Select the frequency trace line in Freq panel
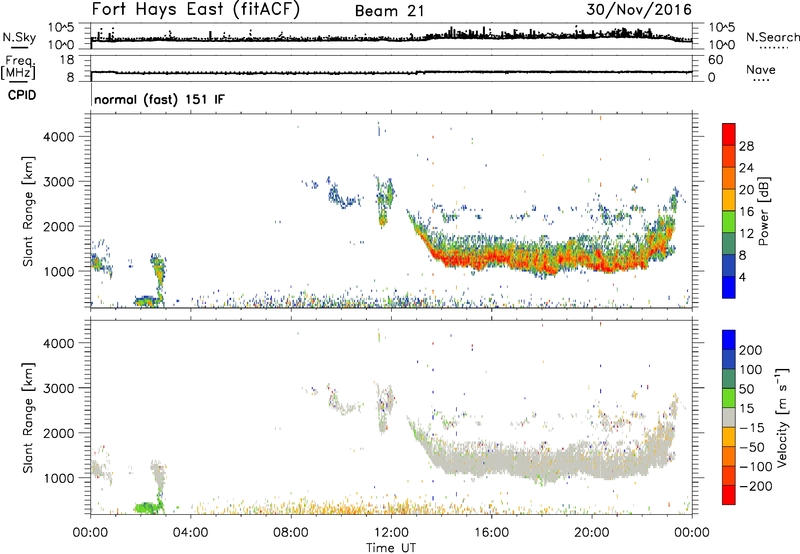The height and width of the screenshot is (554, 800). coord(391,72)
